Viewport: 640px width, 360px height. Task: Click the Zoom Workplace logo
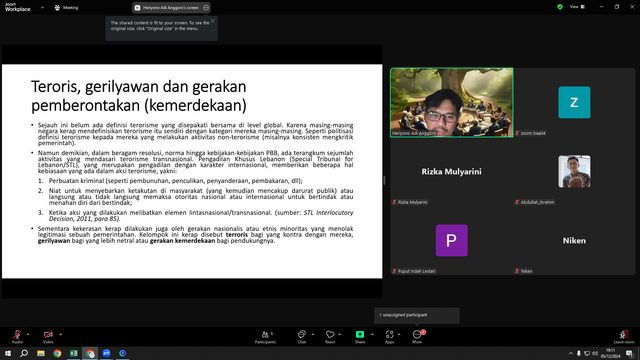[x=18, y=7]
